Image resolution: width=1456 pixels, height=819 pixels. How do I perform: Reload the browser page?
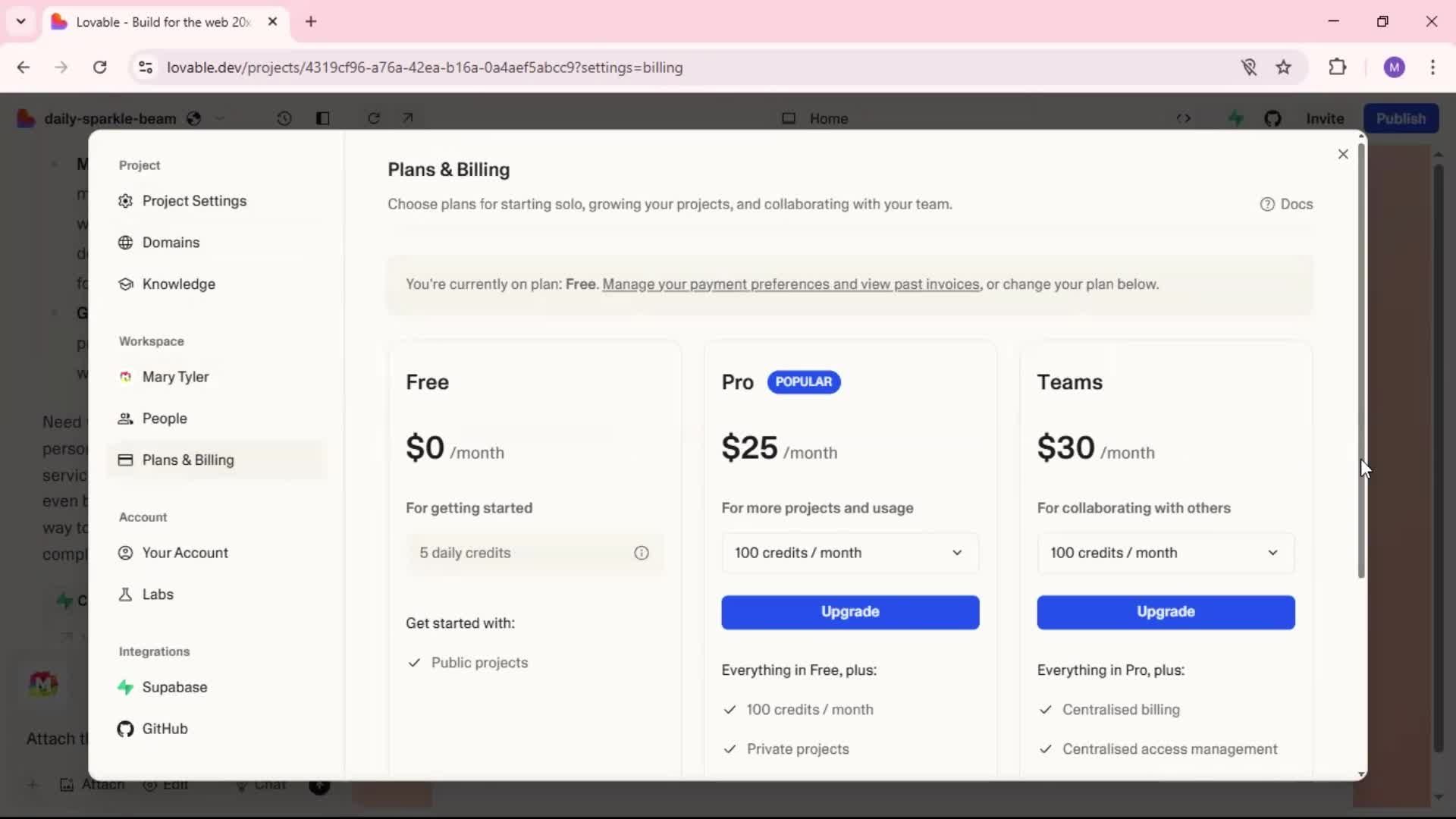pyautogui.click(x=99, y=67)
